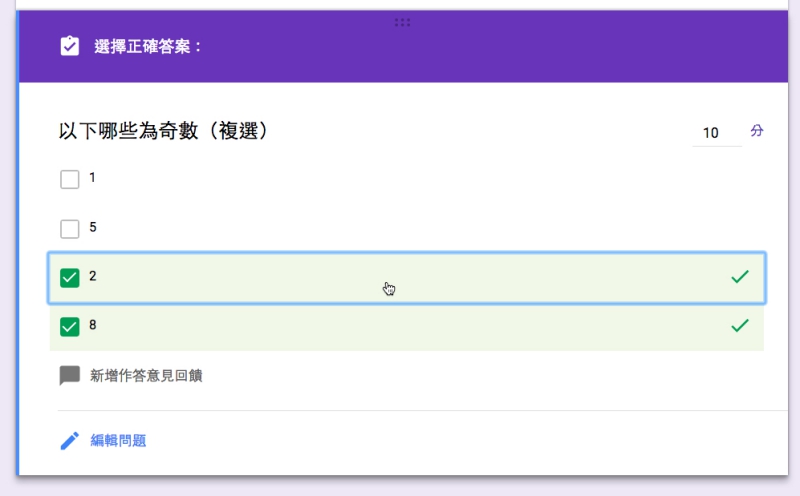Select the option label "1" text

click(x=93, y=178)
